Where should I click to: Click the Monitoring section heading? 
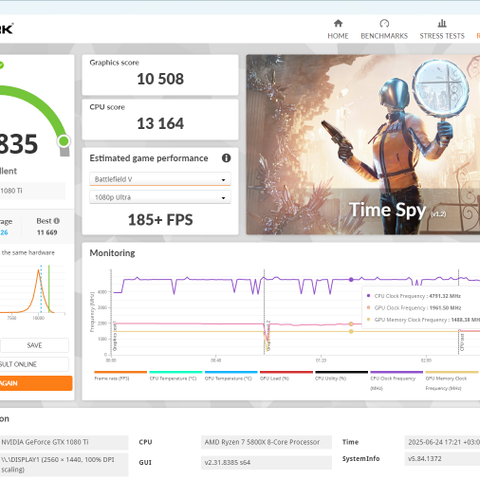click(112, 253)
